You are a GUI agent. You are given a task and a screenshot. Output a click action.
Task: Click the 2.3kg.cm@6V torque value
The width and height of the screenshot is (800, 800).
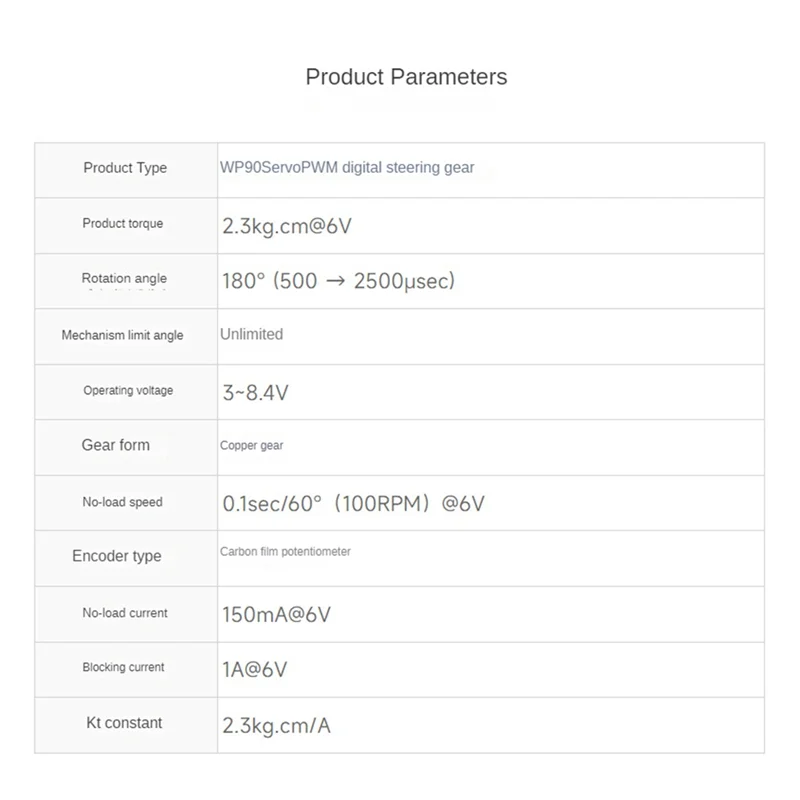click(x=287, y=226)
